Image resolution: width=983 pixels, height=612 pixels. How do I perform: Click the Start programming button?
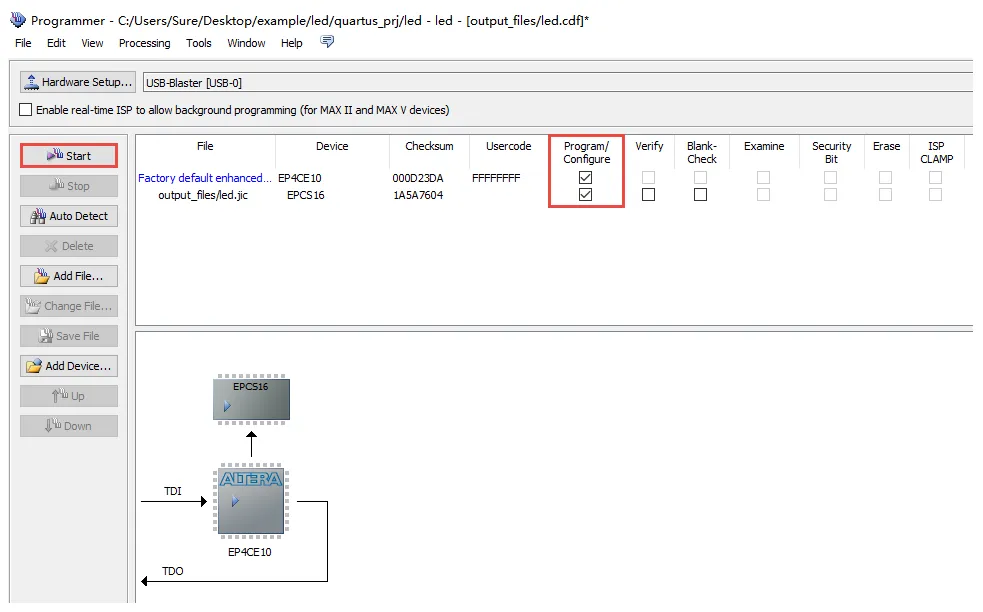[x=69, y=156]
